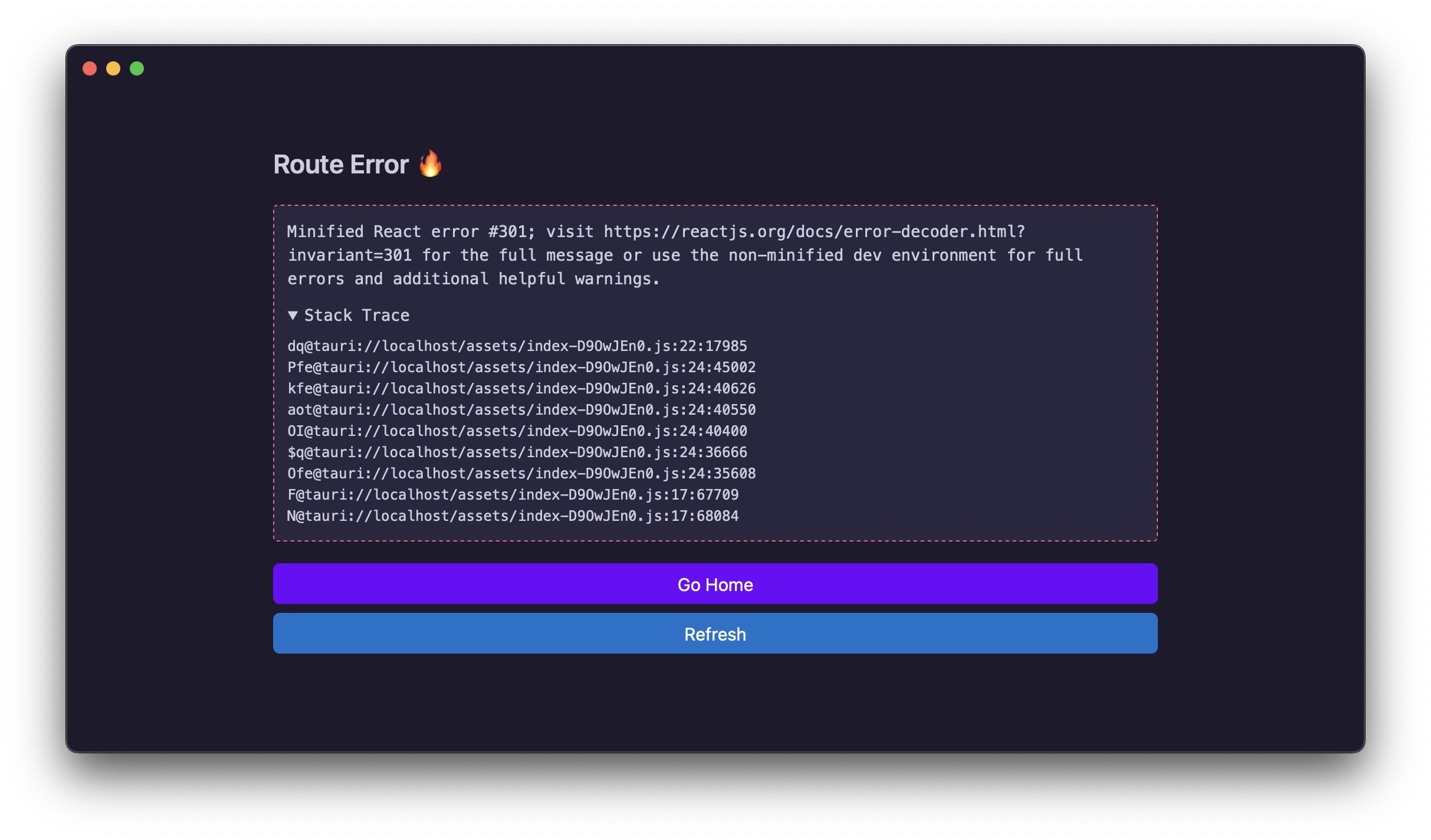
Task: Minimize the window with the yellow button
Action: pyautogui.click(x=113, y=68)
